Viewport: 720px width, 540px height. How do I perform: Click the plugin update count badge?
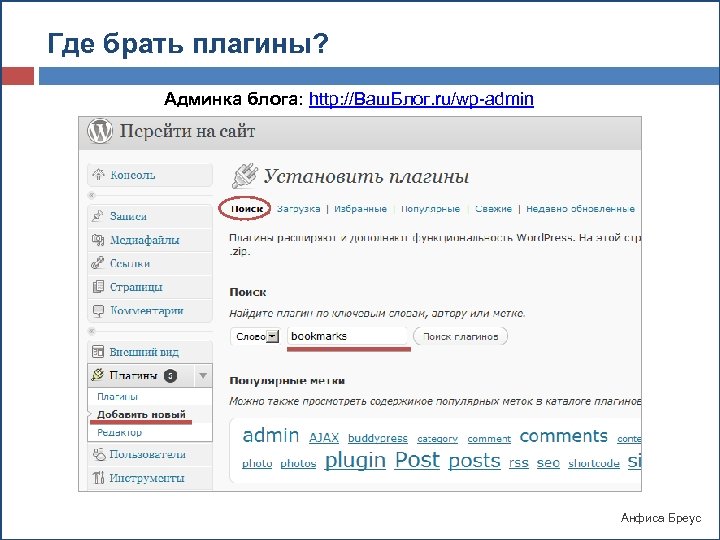[x=170, y=376]
